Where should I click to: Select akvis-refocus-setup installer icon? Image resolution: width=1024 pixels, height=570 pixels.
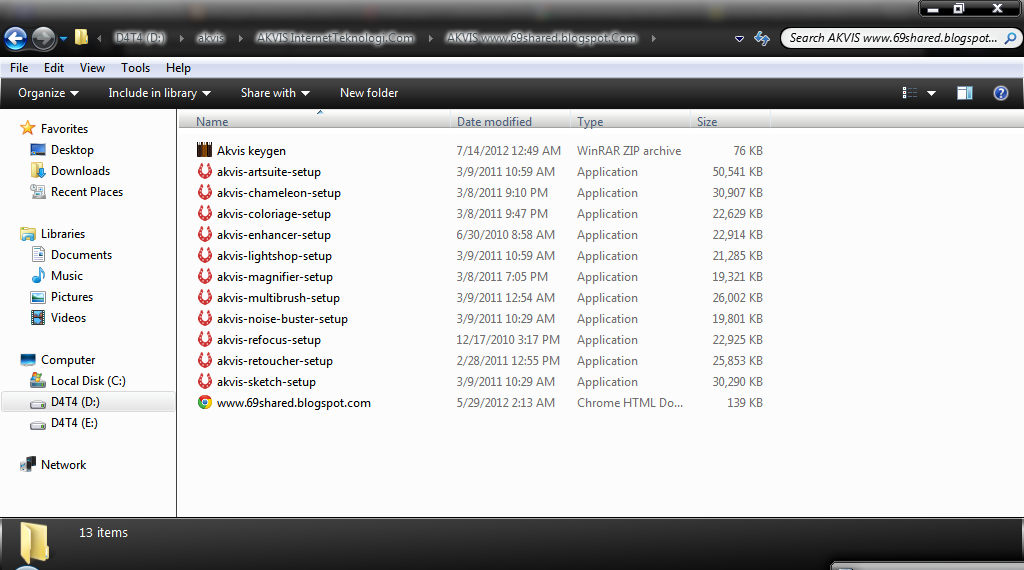point(204,339)
